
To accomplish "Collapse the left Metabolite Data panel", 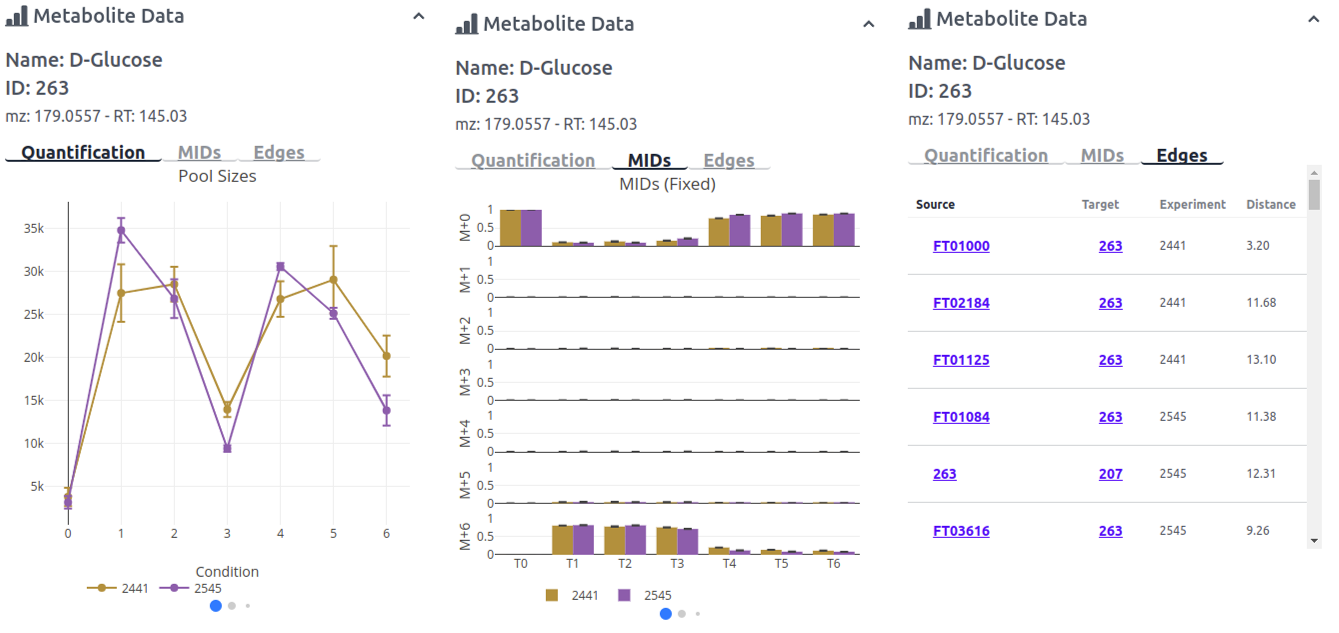I will (418, 15).
